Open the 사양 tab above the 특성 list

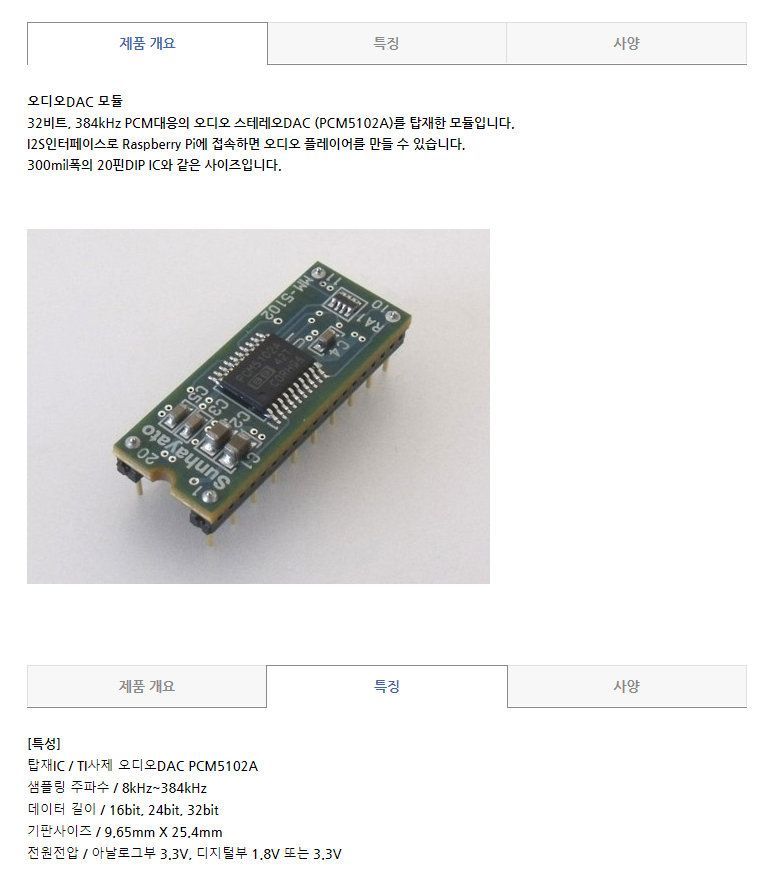tap(627, 686)
